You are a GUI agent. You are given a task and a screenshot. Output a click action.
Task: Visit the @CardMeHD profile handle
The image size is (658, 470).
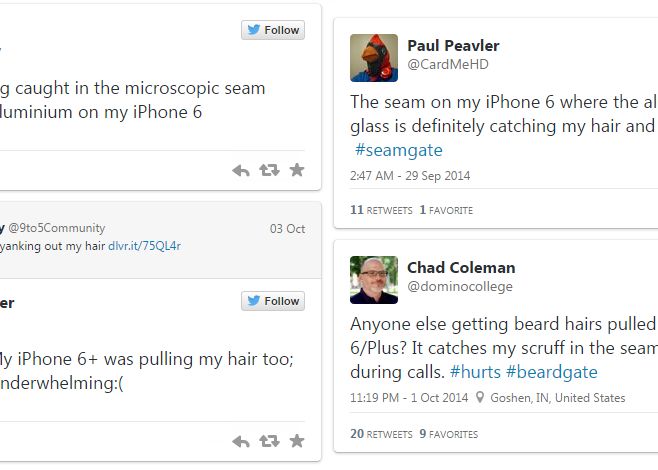tap(447, 65)
